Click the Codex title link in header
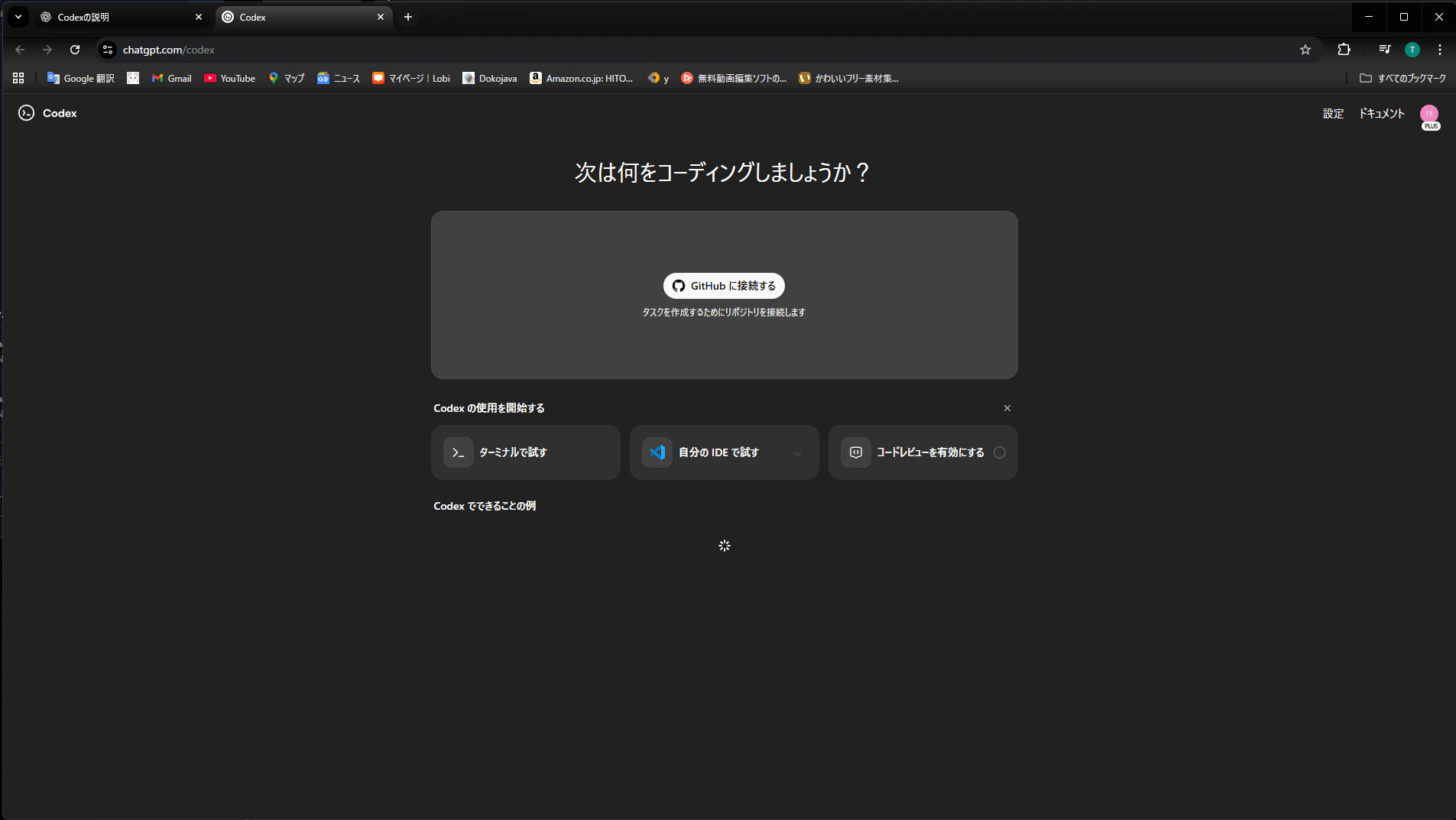The width and height of the screenshot is (1456, 820). 60,113
